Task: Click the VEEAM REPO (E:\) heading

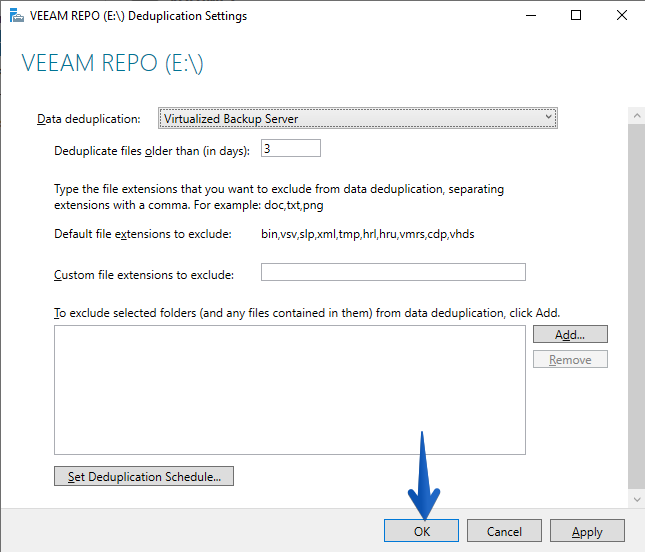Action: click(112, 63)
